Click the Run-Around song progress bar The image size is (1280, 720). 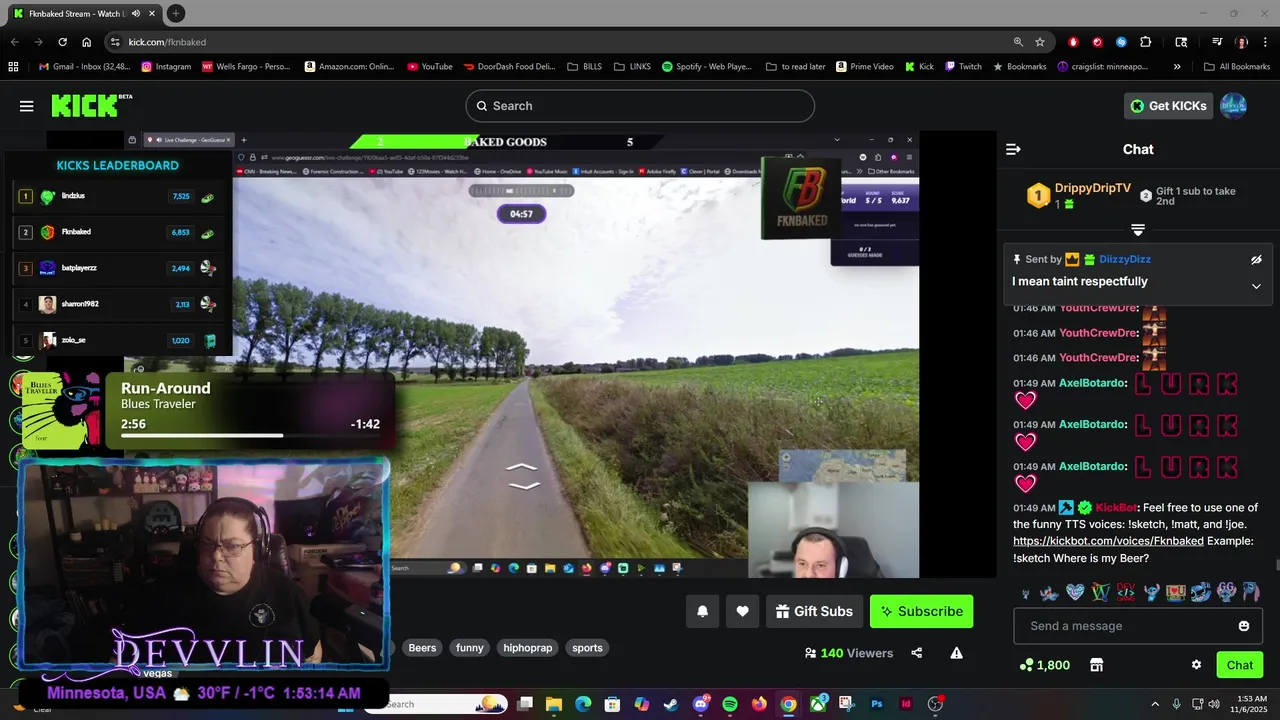pos(250,435)
